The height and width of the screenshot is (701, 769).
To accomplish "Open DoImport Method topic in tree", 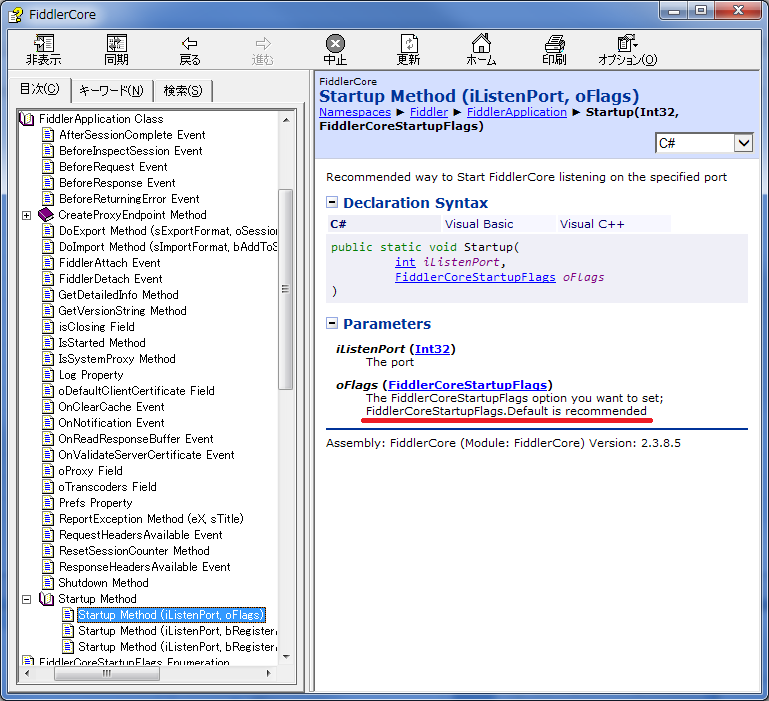I will pos(168,246).
